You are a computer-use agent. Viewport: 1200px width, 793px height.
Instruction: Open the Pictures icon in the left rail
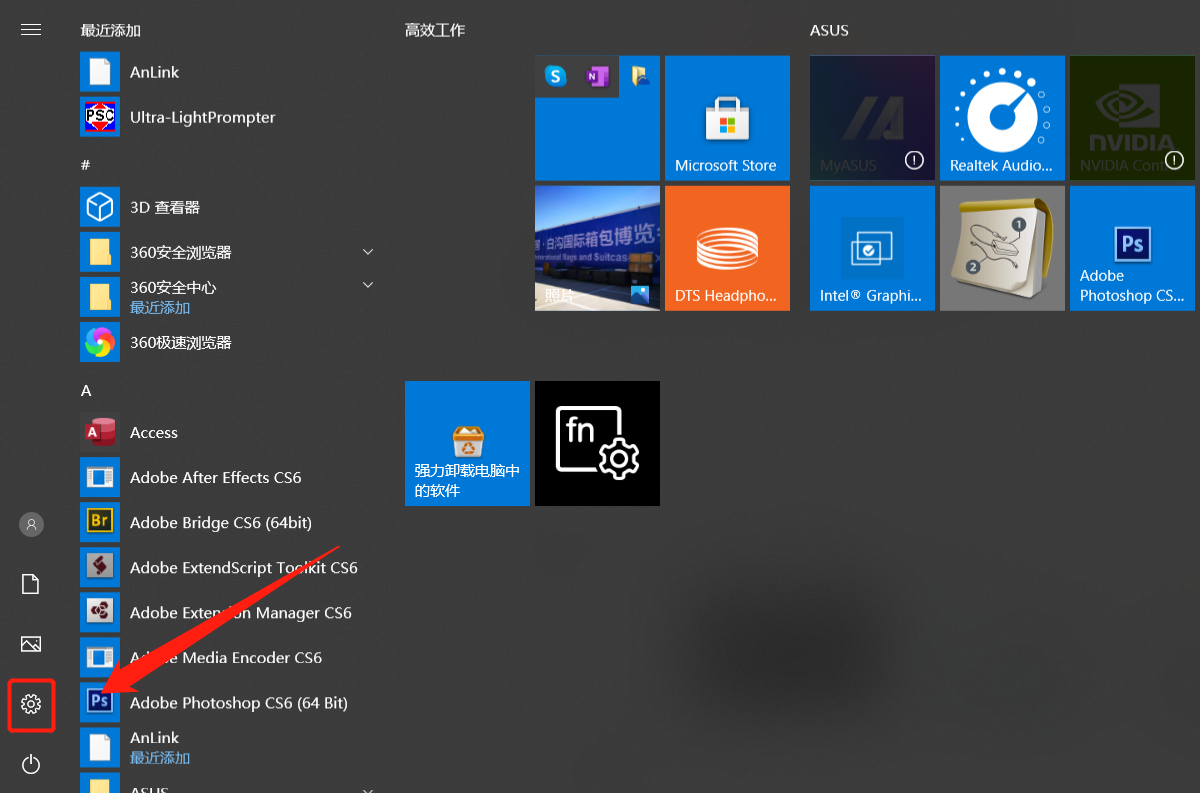(31, 644)
